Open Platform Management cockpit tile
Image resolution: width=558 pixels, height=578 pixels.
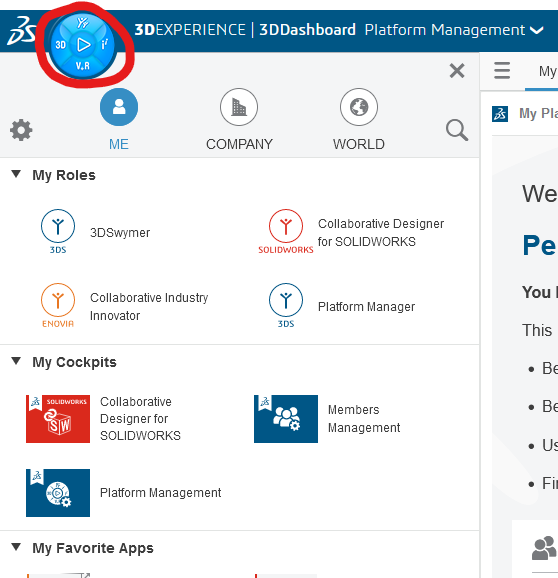58,493
